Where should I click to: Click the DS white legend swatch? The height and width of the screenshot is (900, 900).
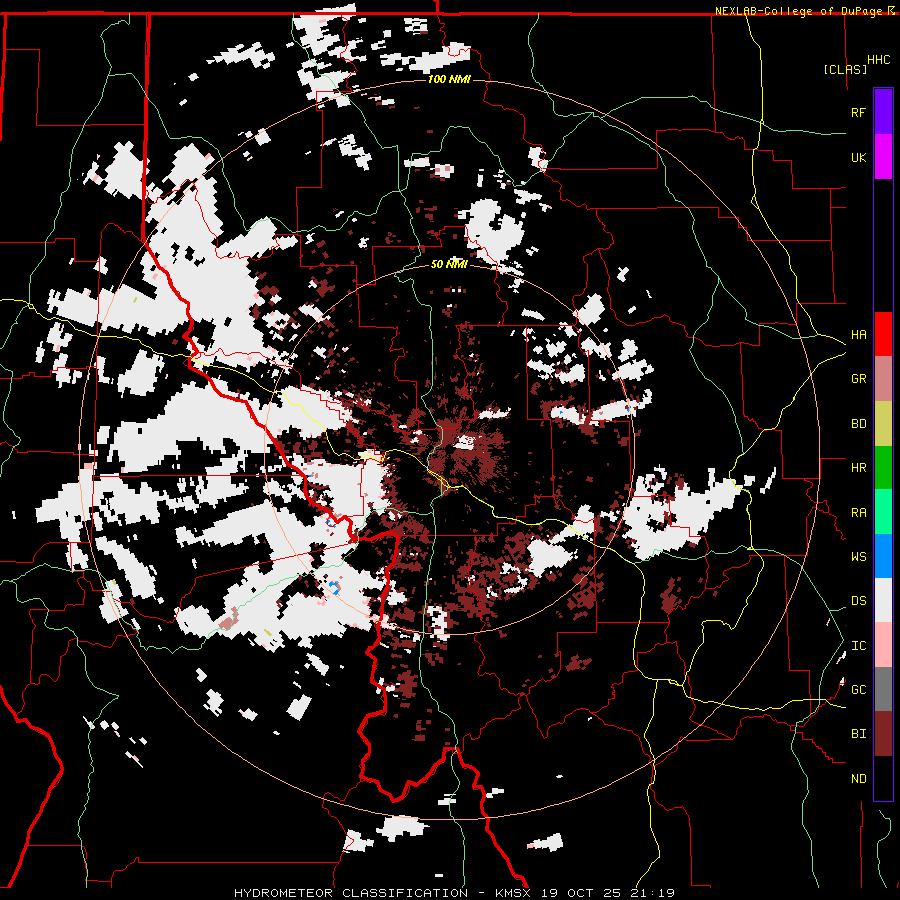tap(883, 600)
